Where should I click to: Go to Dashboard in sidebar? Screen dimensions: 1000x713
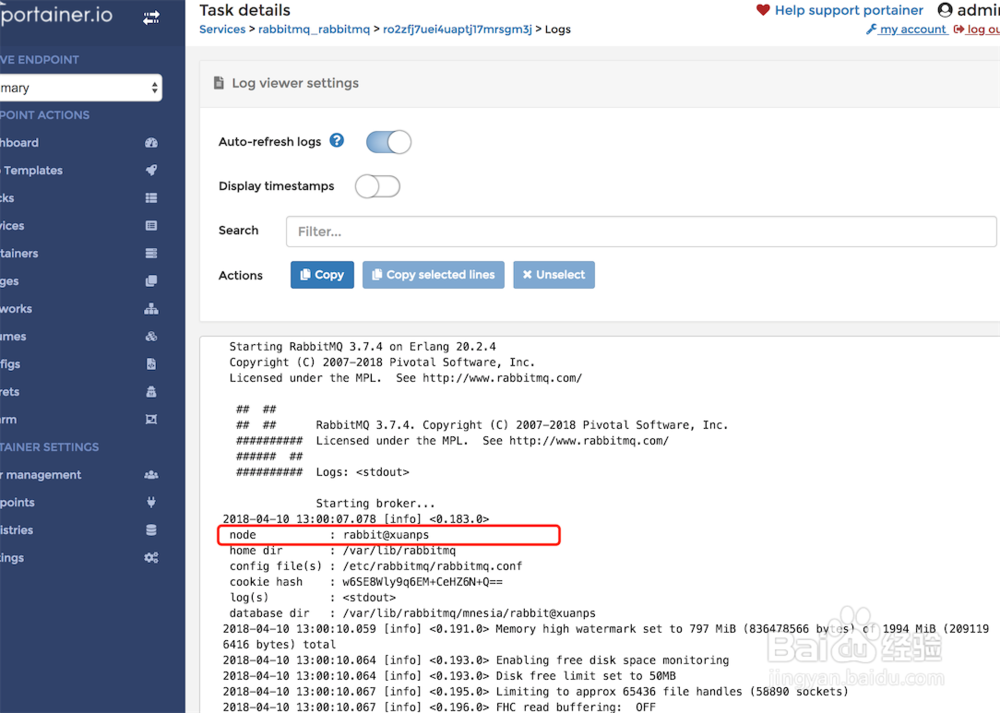19,143
